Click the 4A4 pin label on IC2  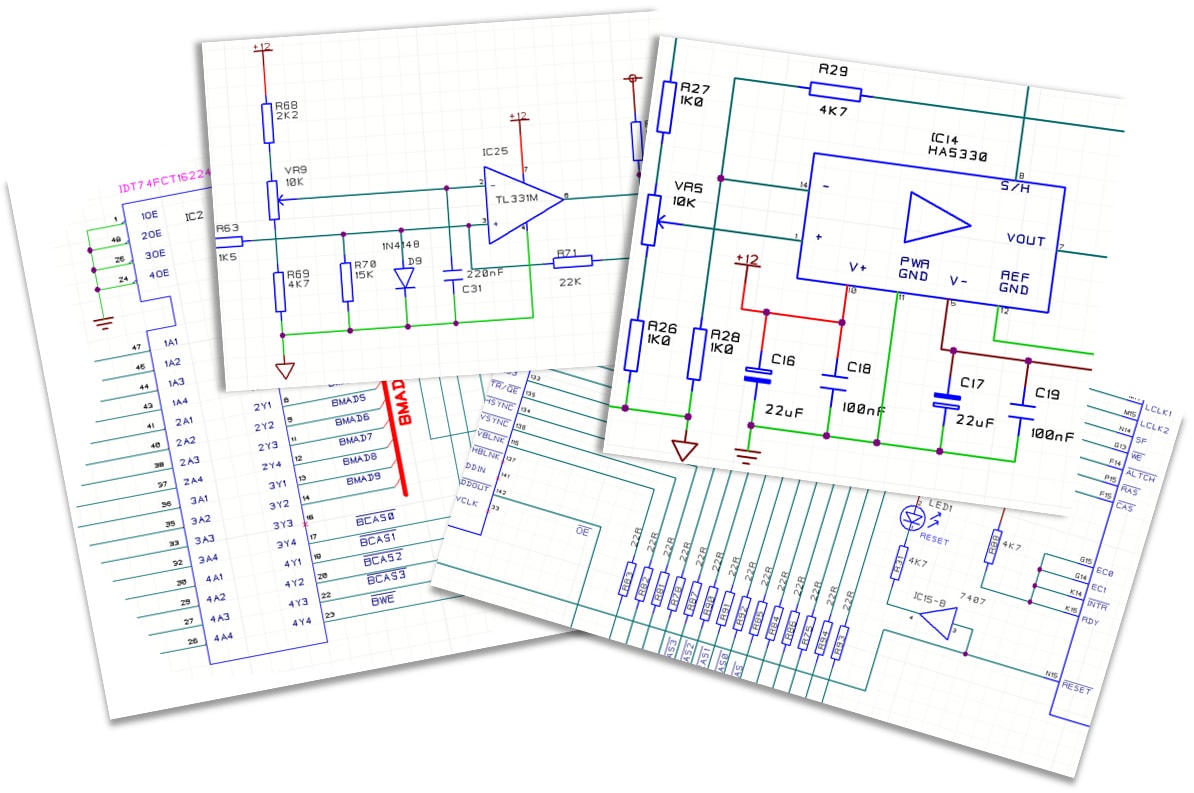(x=222, y=637)
